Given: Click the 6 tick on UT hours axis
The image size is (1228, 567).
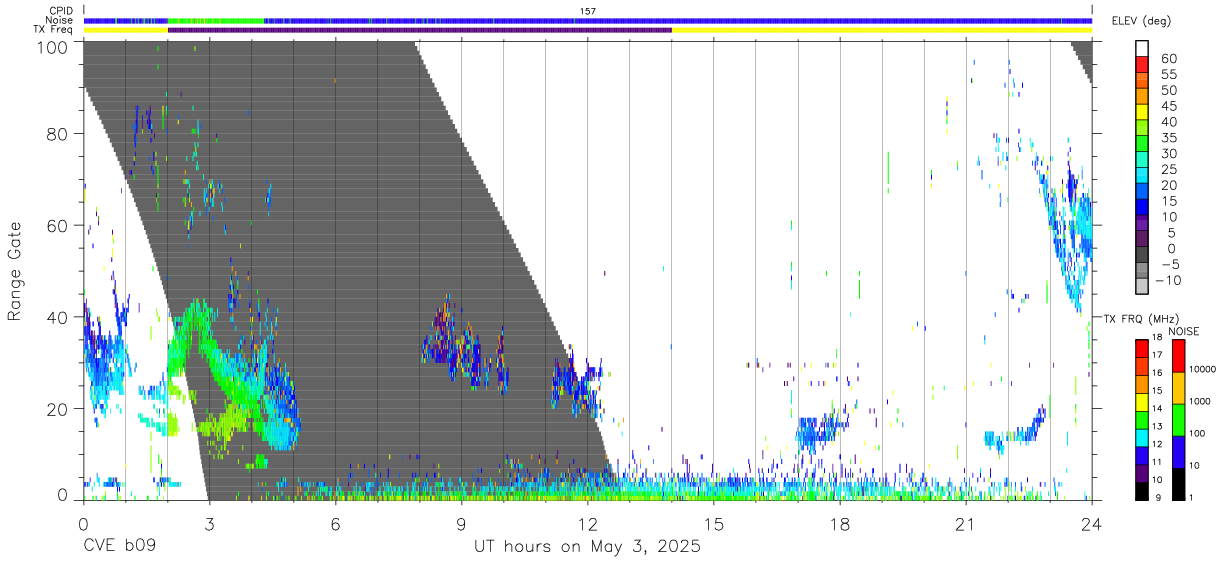Looking at the screenshot, I should coord(335,524).
